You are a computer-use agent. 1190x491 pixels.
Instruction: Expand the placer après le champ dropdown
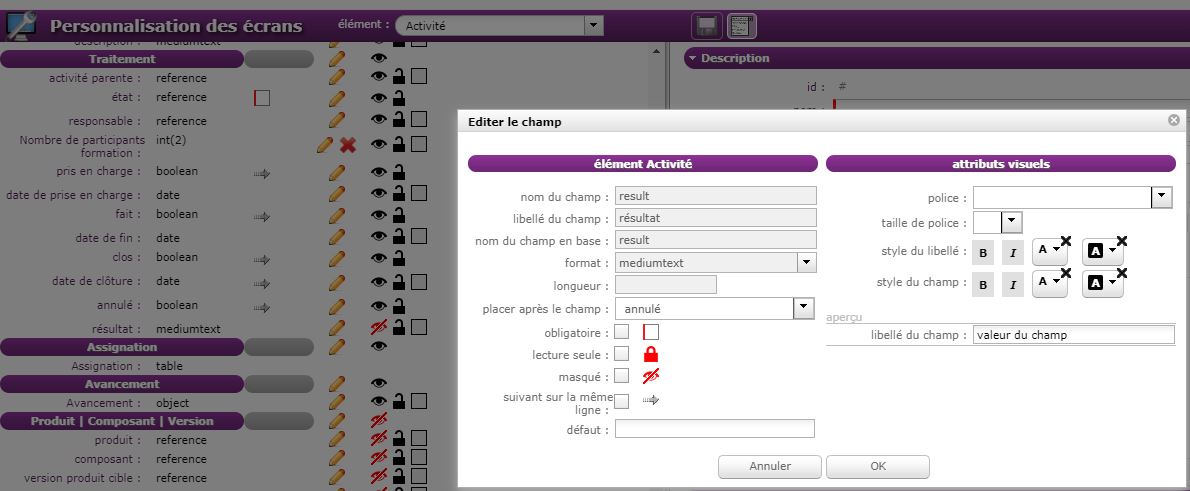coord(803,309)
